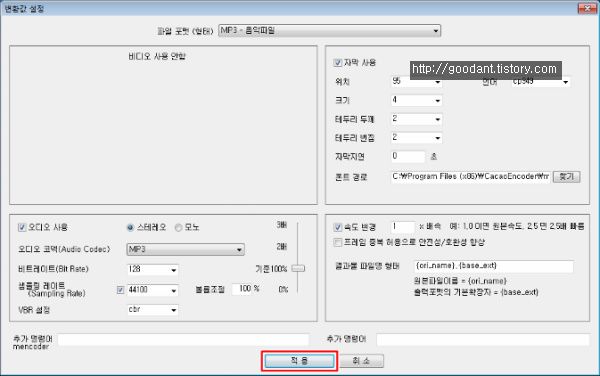Click the 비디오 사용 안함 text
This screenshot has height=376, width=600.
click(157, 57)
